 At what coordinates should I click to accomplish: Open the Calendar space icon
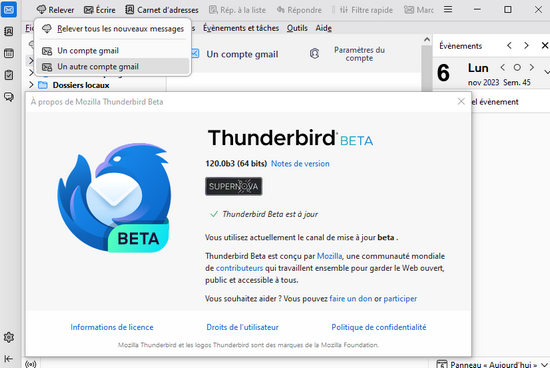(9, 53)
